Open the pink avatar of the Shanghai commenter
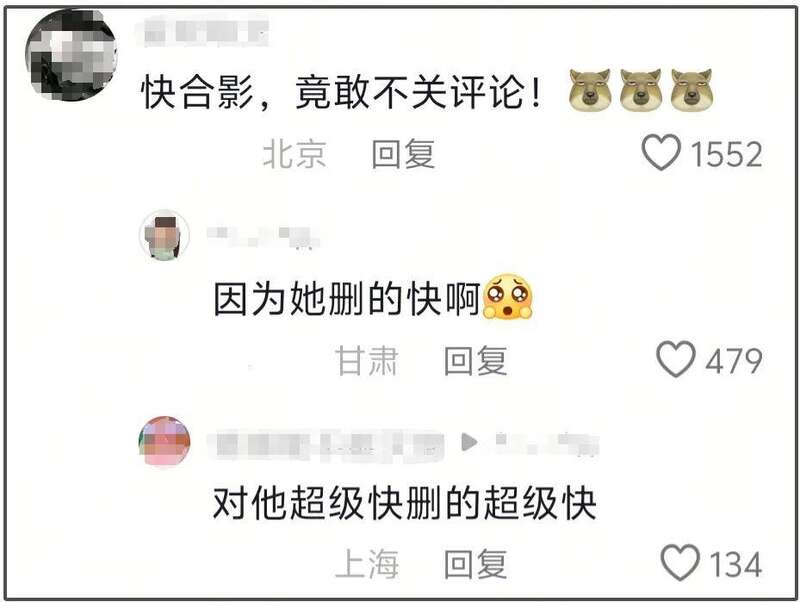The image size is (800, 602). coord(164,441)
